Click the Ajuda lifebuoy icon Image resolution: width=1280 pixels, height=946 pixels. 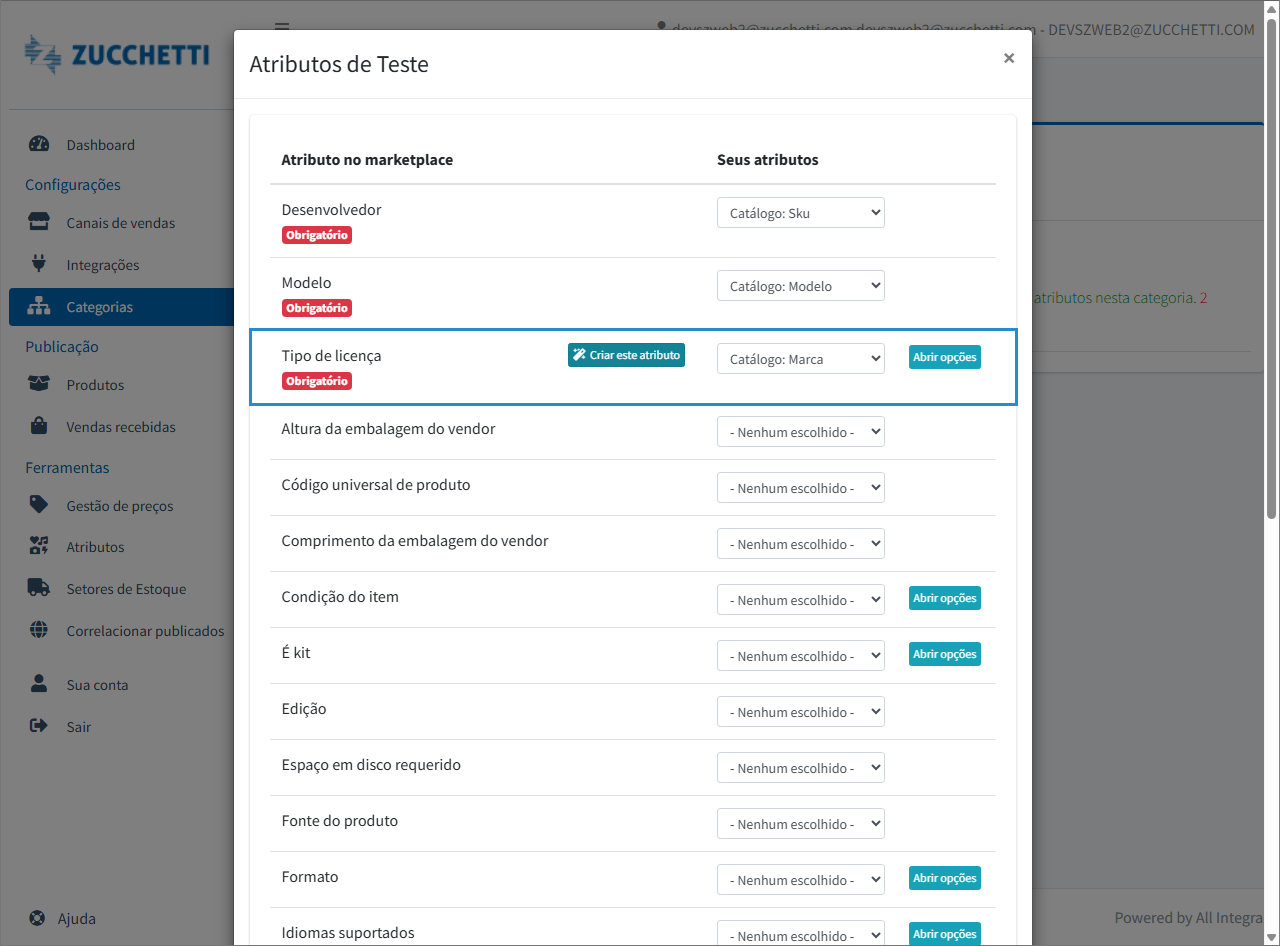point(37,918)
